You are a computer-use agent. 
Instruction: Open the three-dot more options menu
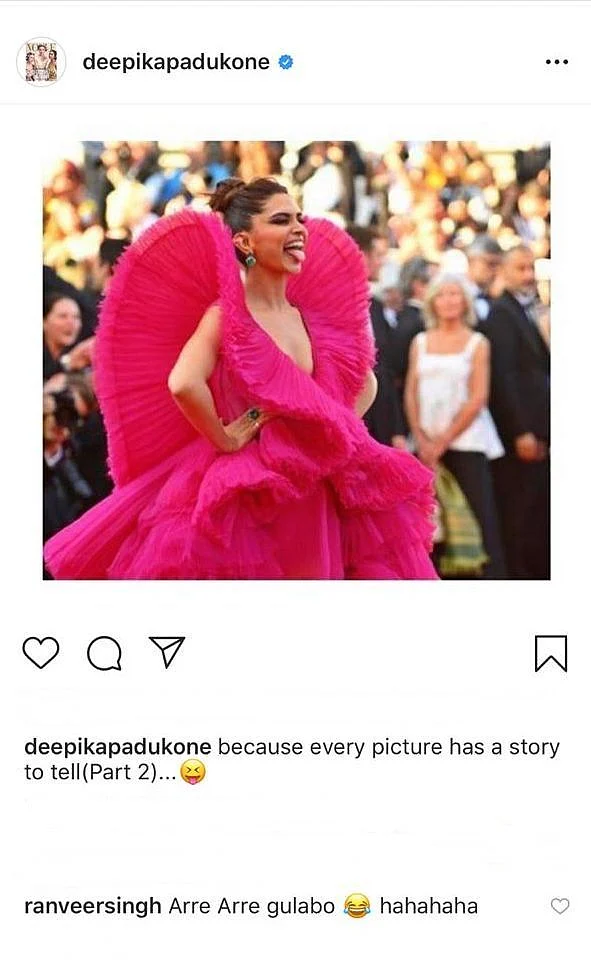pos(556,62)
